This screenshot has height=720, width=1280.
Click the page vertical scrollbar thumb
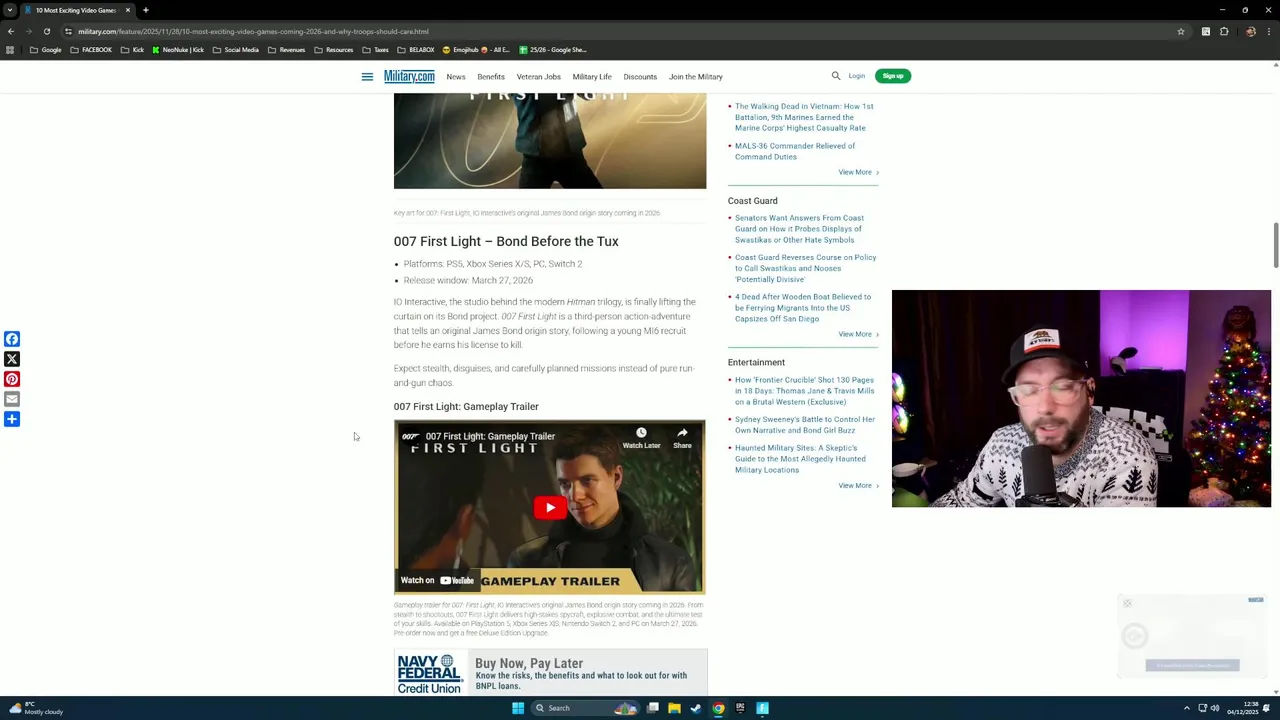point(1275,246)
